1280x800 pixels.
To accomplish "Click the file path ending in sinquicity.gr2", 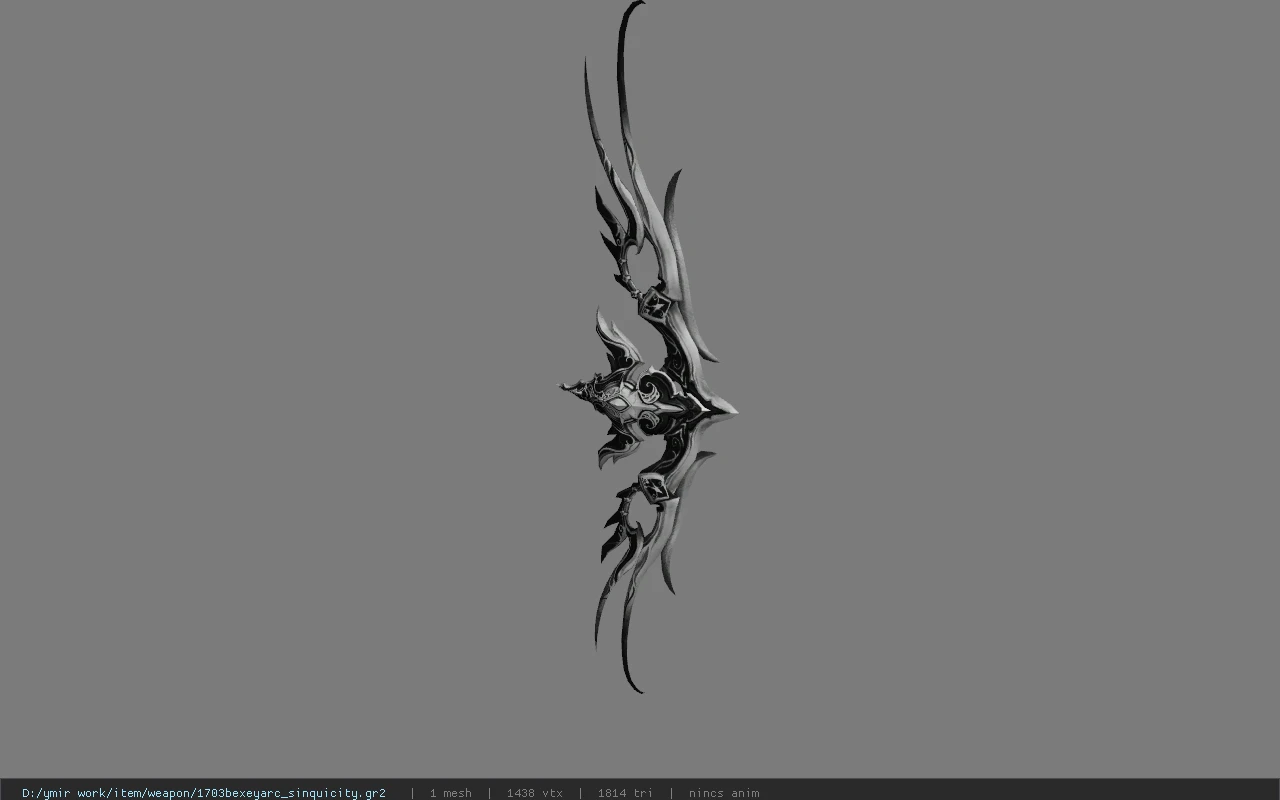I will 204,793.
